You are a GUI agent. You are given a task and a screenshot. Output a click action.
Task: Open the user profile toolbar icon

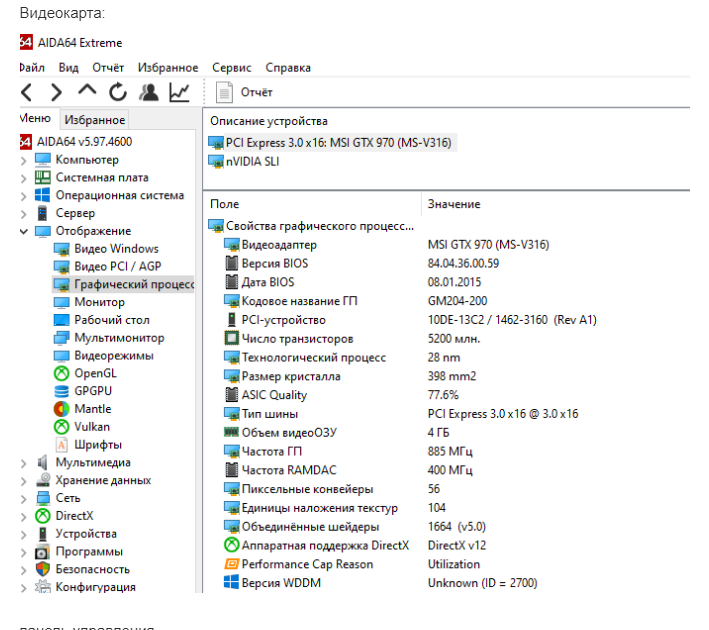point(149,93)
